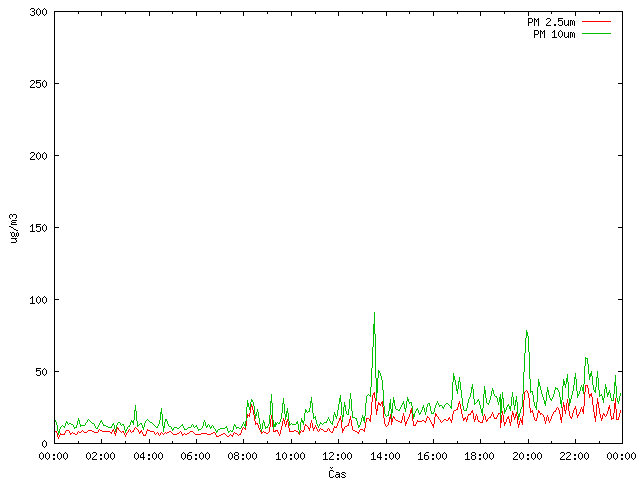This screenshot has width=640, height=480.
Task: Click the x-axis time label 04:00
Action: pyautogui.click(x=148, y=456)
